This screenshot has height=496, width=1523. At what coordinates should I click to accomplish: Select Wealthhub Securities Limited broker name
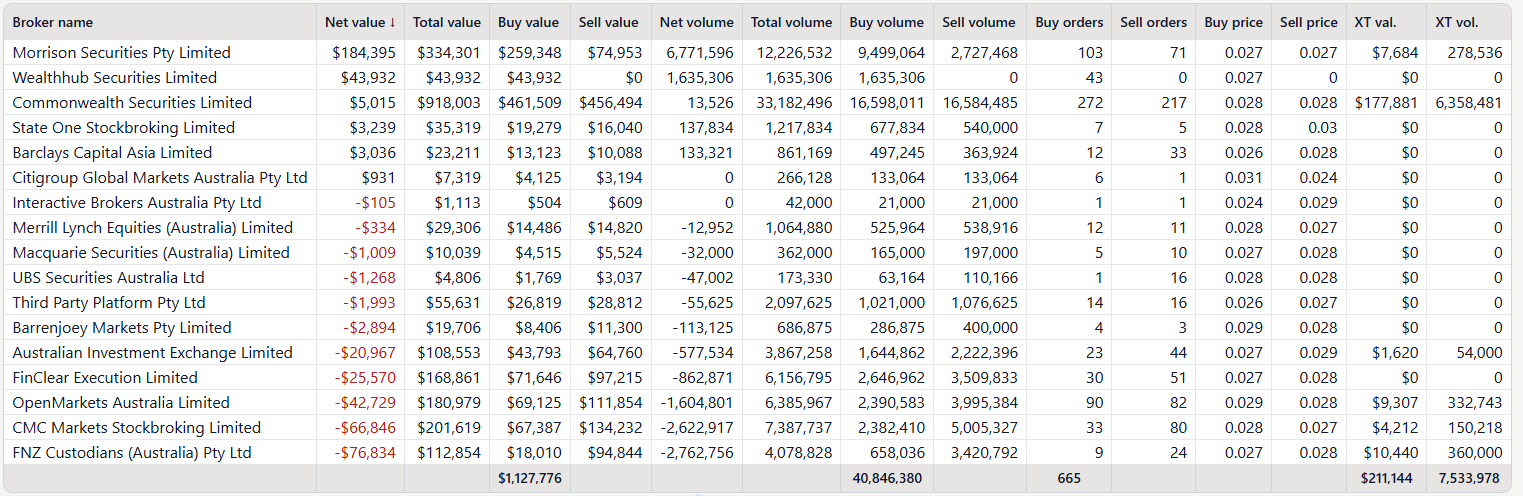114,77
